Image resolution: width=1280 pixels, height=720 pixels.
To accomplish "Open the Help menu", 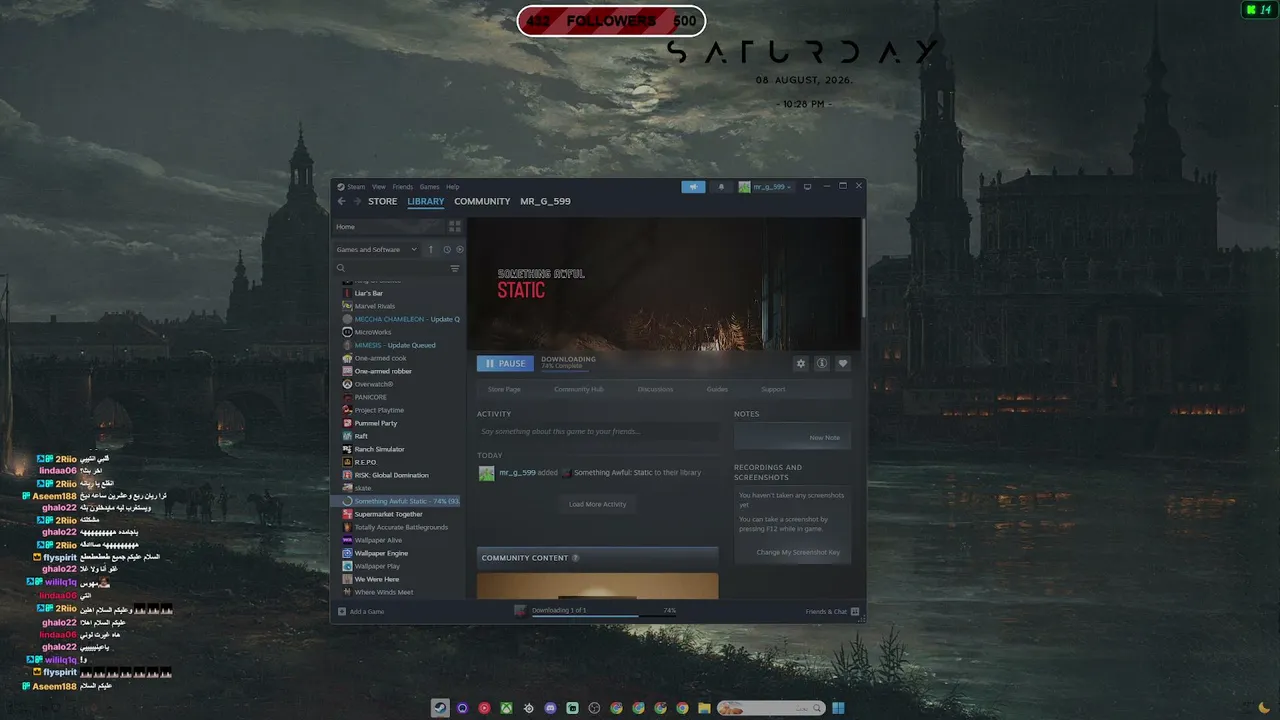I will click(x=452, y=187).
